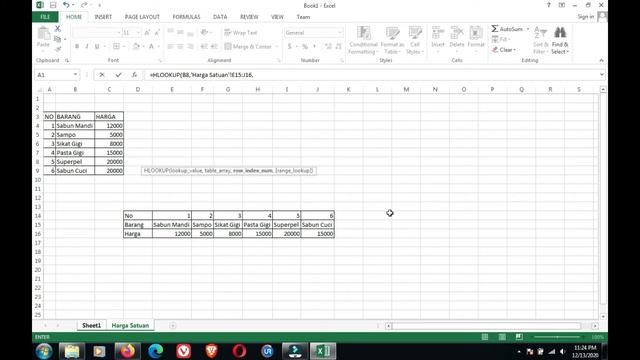640x360 pixels.
Task: Click the Save icon in Quick Access Toolbar
Action: (x=53, y=5)
